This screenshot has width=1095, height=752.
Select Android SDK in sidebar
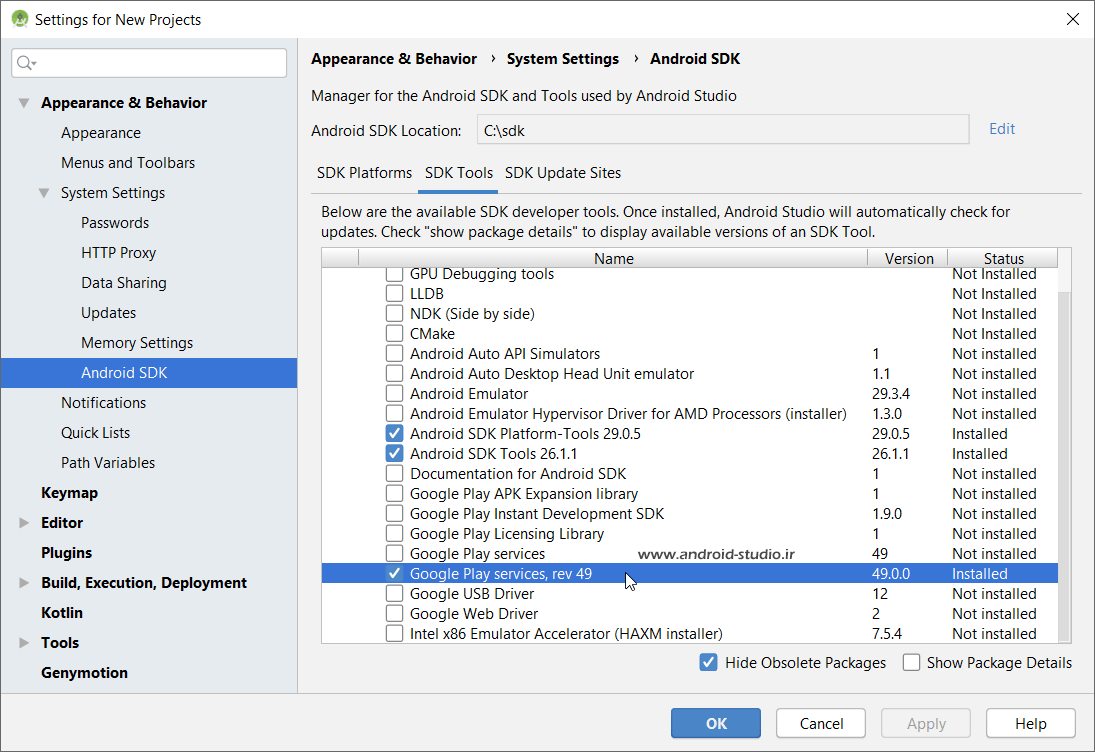pos(149,373)
